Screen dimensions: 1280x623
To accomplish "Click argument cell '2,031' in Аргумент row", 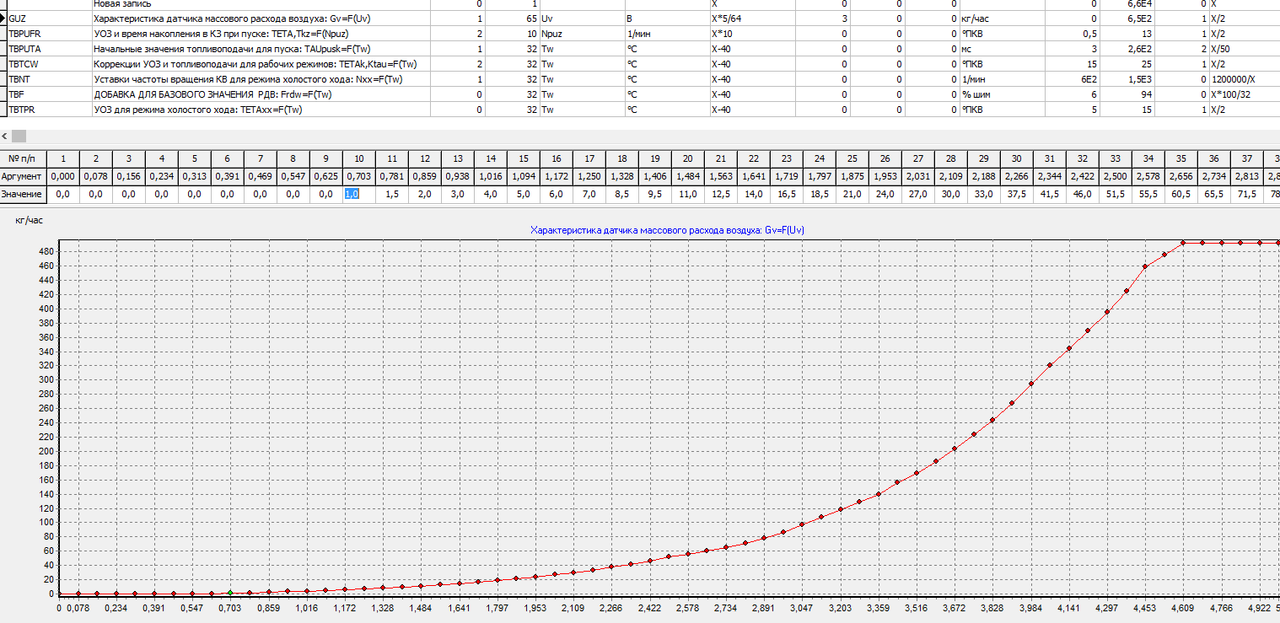I will coord(918,176).
